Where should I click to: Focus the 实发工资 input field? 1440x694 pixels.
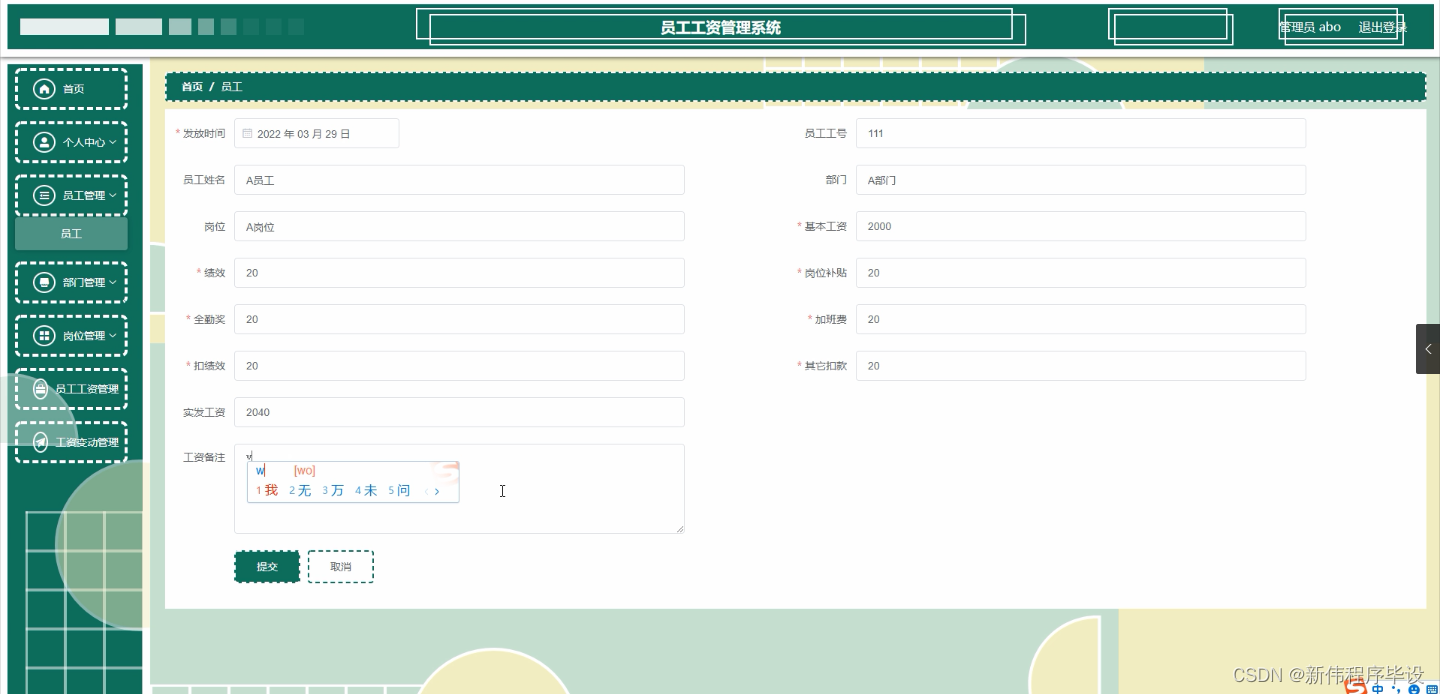coord(459,412)
